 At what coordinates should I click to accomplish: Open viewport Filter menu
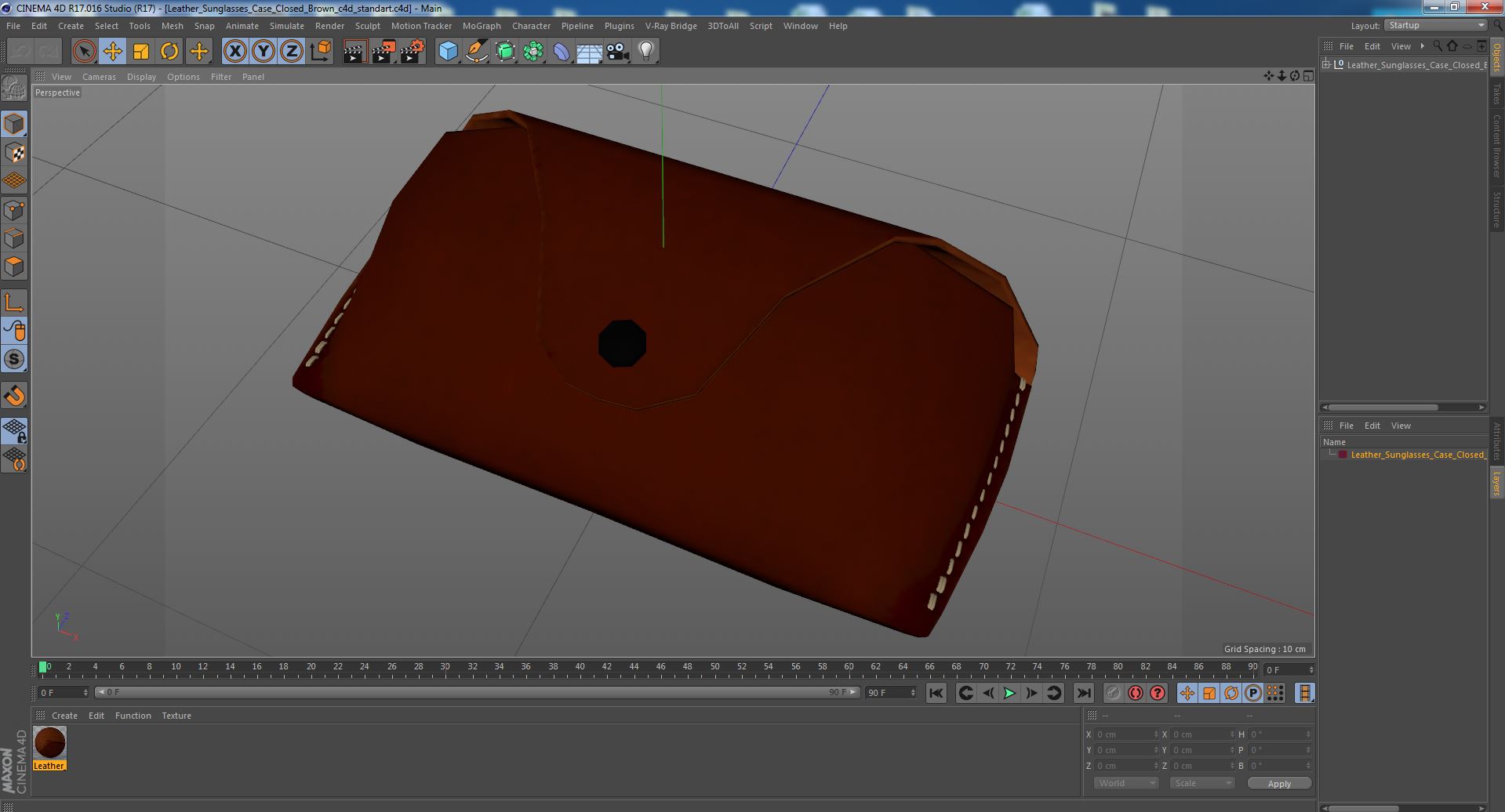pos(220,77)
